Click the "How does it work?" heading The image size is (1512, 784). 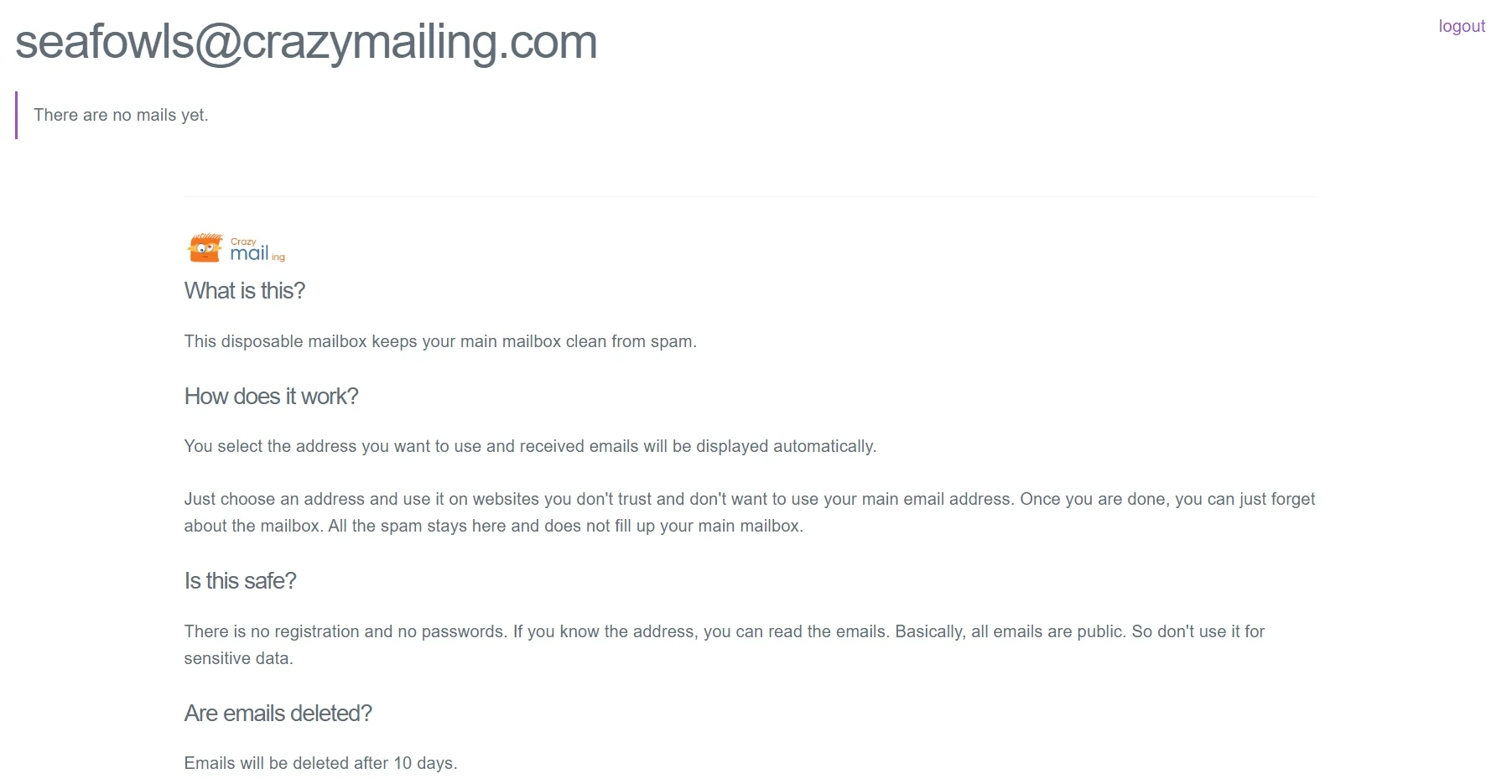point(271,397)
